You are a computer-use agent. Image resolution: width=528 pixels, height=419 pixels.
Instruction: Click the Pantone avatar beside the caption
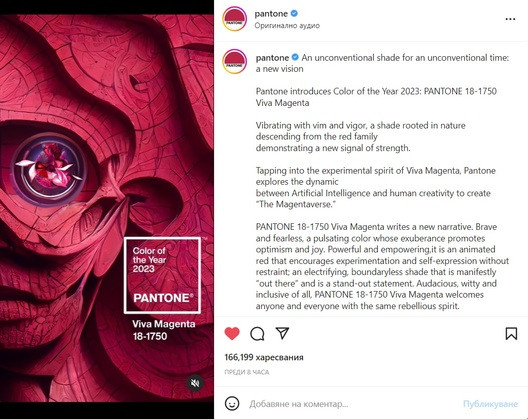pyautogui.click(x=235, y=62)
